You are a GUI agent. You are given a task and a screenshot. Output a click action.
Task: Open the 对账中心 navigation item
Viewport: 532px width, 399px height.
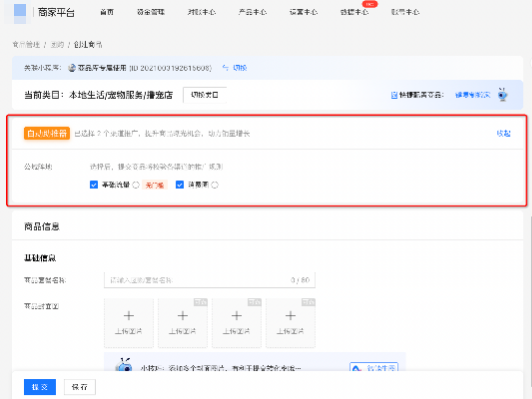202,12
